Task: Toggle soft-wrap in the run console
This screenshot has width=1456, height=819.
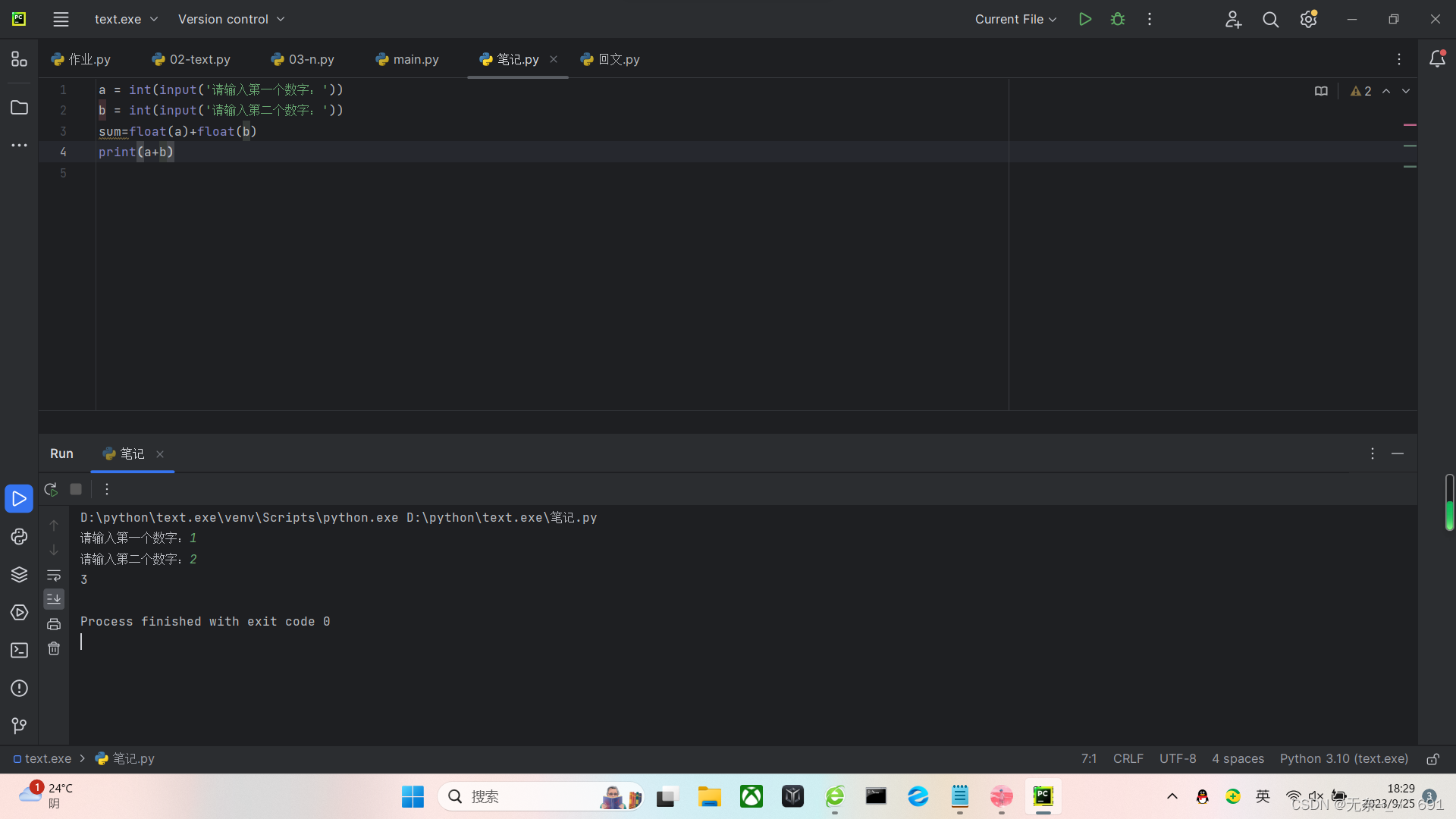Action: click(54, 575)
